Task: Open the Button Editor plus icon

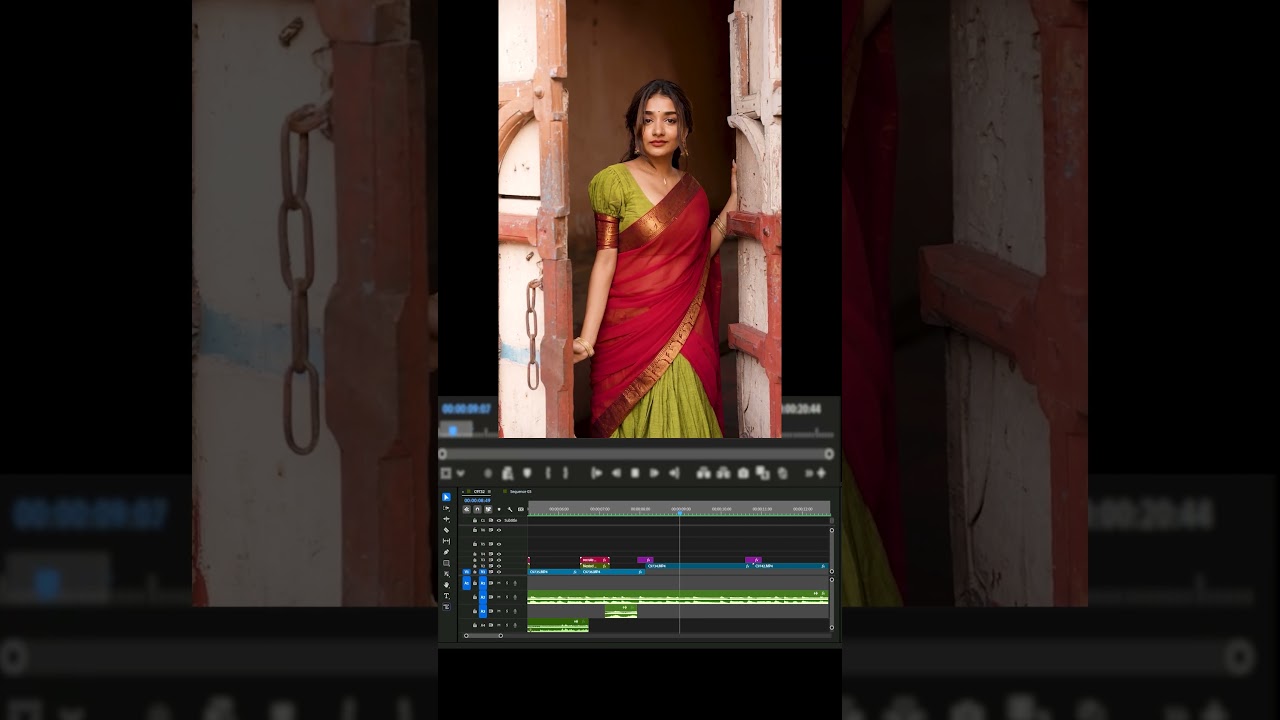Action: [821, 473]
